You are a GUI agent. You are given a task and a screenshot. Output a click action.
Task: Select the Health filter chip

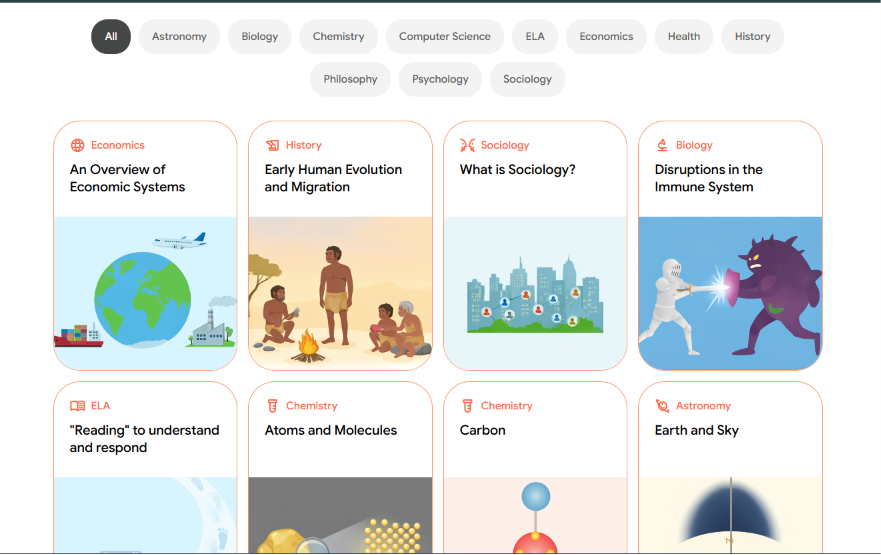point(684,37)
